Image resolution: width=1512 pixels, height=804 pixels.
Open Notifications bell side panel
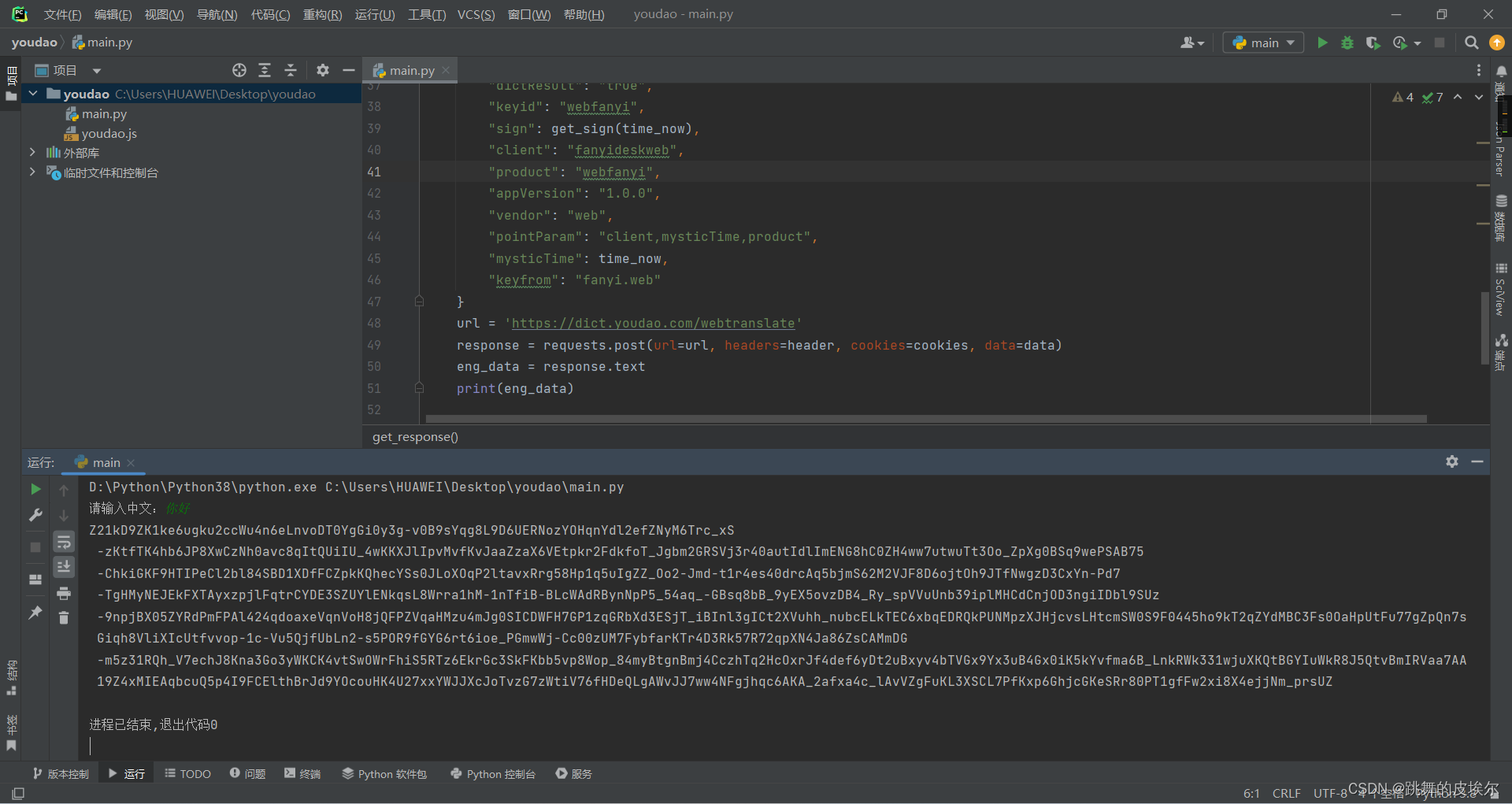(x=1501, y=72)
